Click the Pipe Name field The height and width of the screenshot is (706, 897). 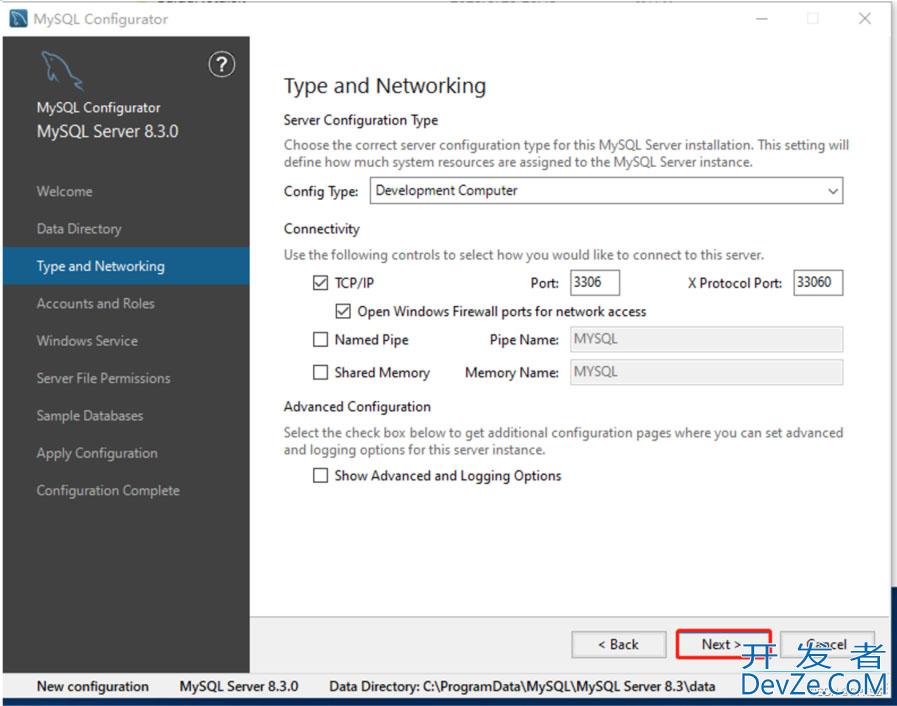pyautogui.click(x=707, y=339)
